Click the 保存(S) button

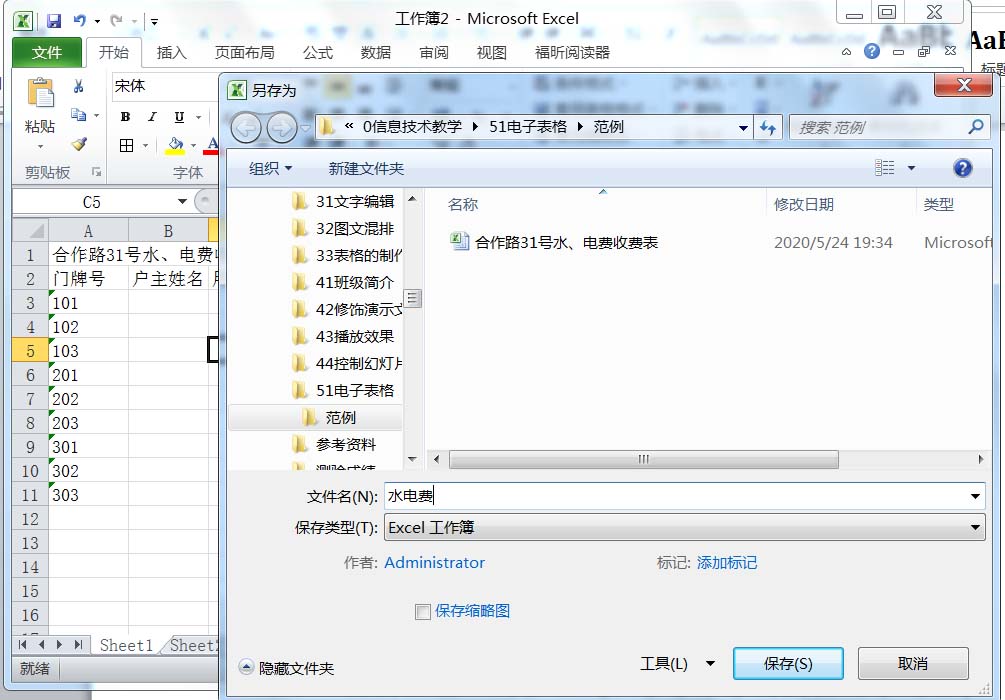788,664
